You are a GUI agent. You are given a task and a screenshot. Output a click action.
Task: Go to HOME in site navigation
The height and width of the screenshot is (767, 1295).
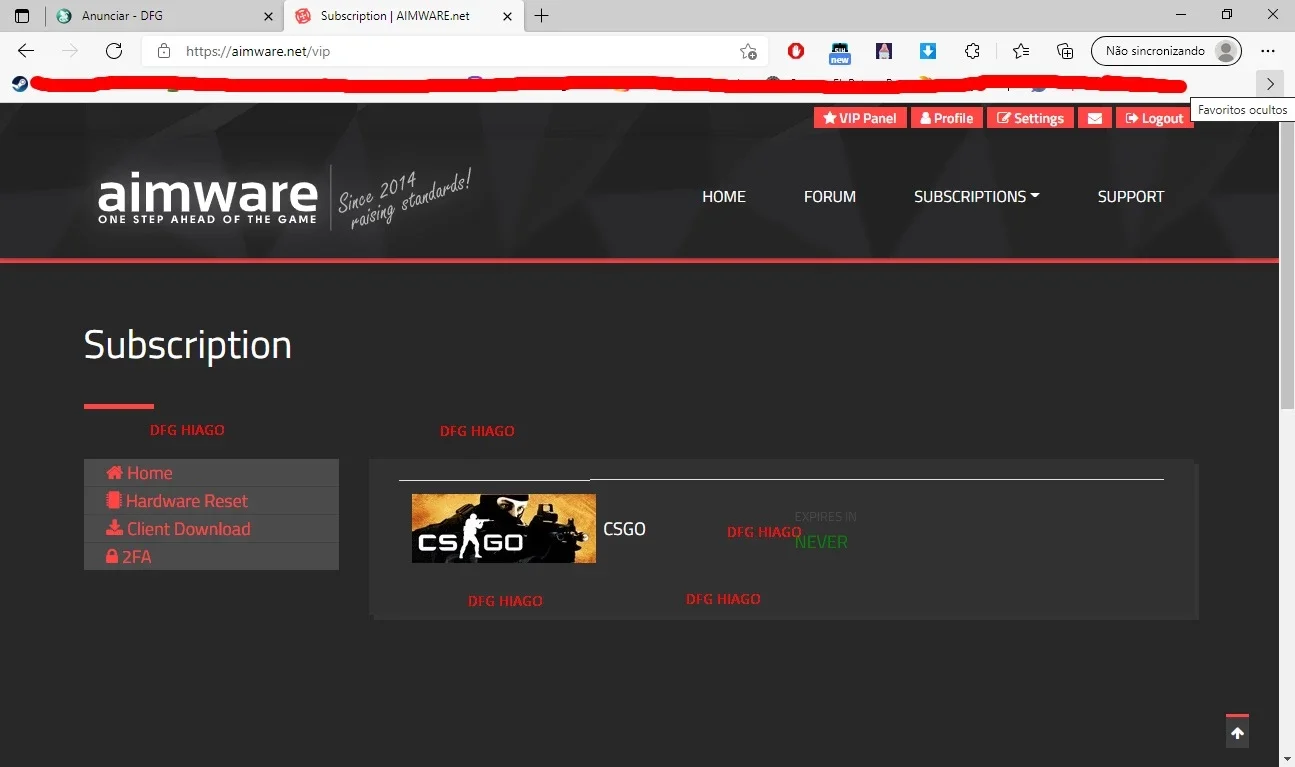tap(724, 197)
